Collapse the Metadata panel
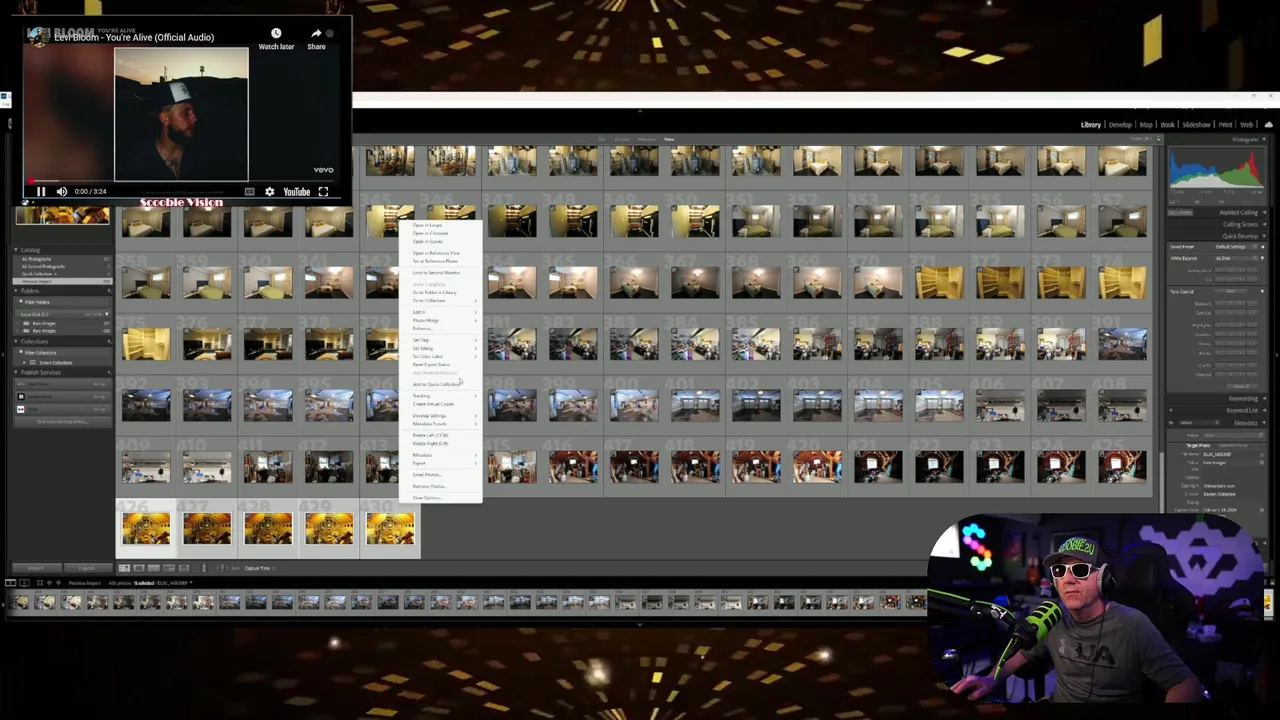 pos(1264,422)
